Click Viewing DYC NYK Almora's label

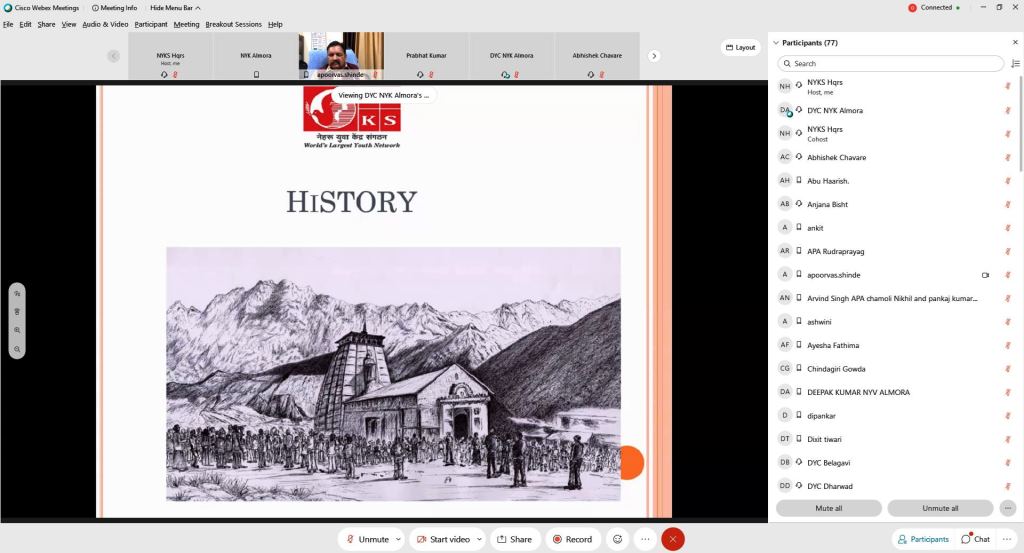tap(383, 95)
